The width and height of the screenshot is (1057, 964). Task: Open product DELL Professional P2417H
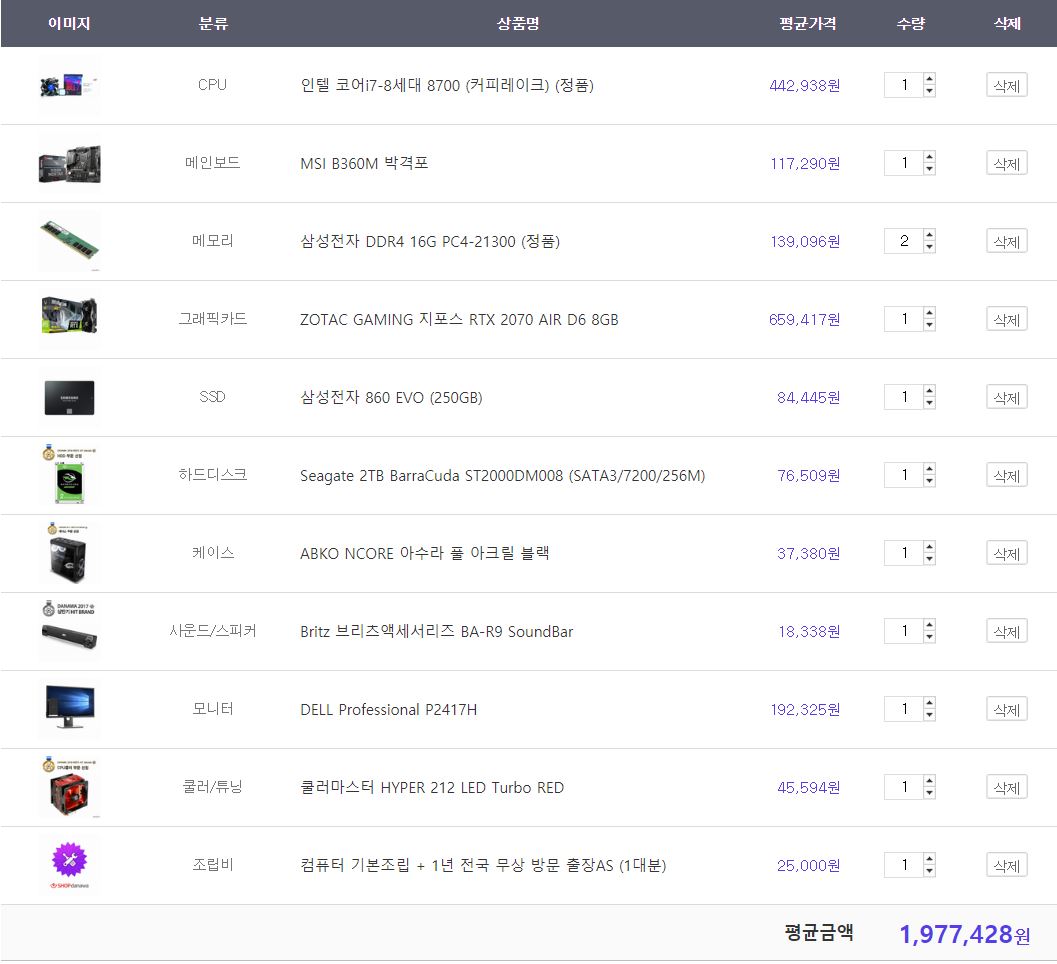[x=388, y=709]
